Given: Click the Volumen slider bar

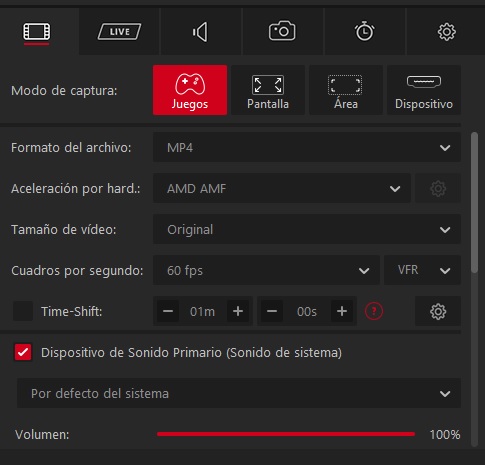Looking at the screenshot, I should point(286,434).
